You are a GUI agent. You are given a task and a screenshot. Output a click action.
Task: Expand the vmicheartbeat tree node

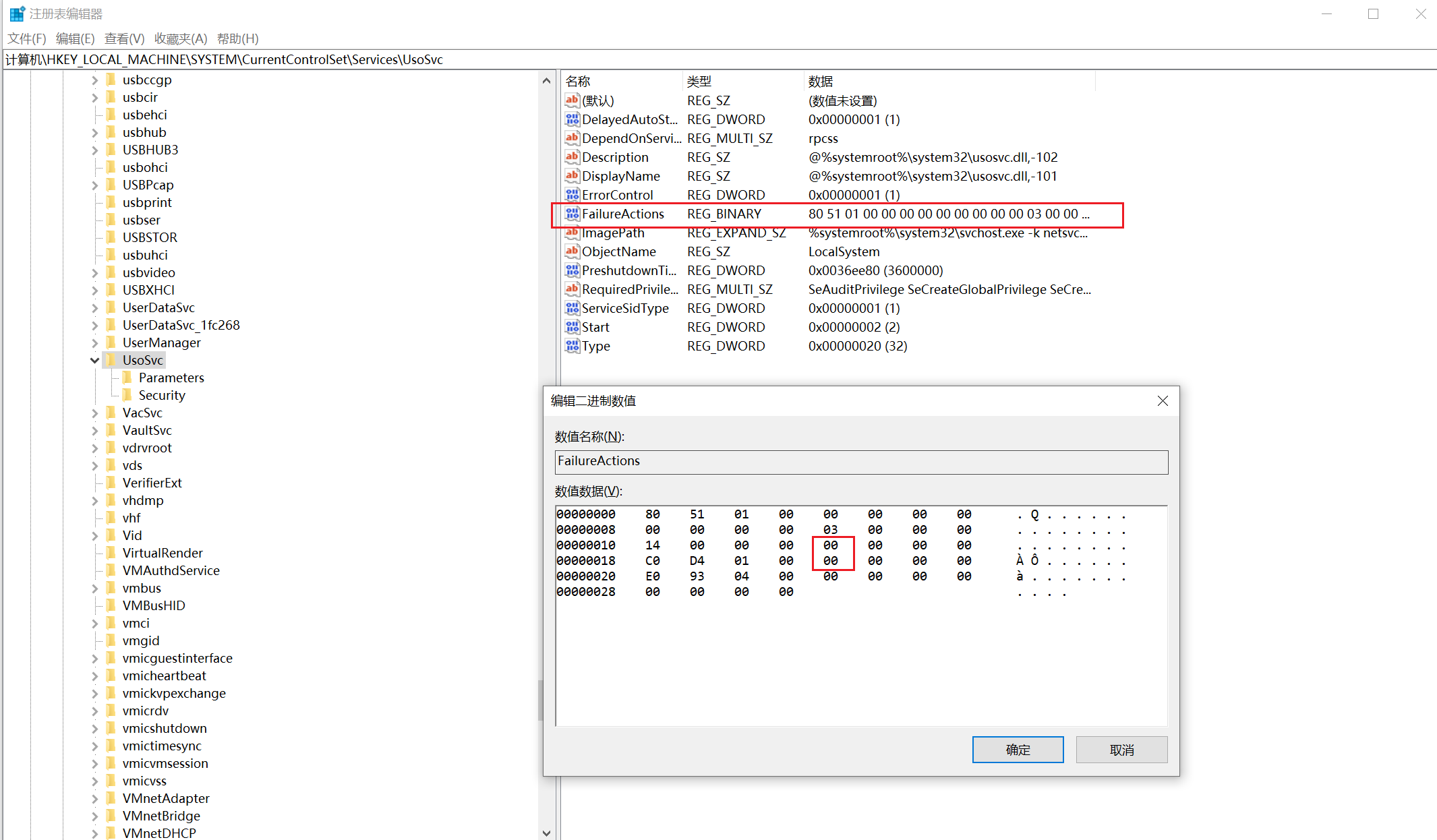tap(95, 676)
